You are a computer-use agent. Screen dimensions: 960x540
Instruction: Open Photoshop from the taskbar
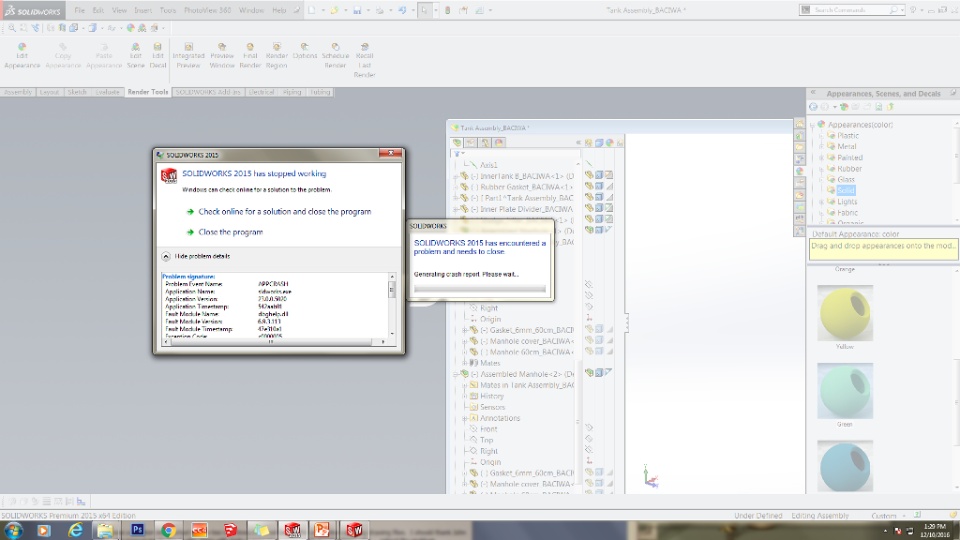[137, 530]
